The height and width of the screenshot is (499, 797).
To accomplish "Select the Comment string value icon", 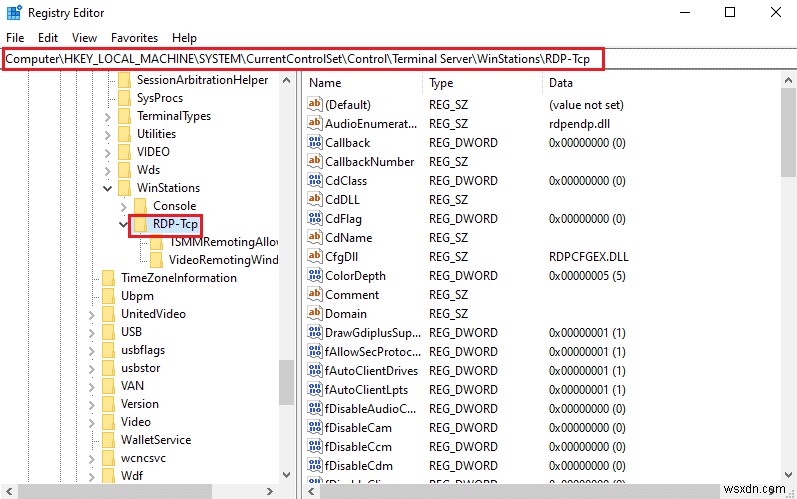I will [x=315, y=294].
